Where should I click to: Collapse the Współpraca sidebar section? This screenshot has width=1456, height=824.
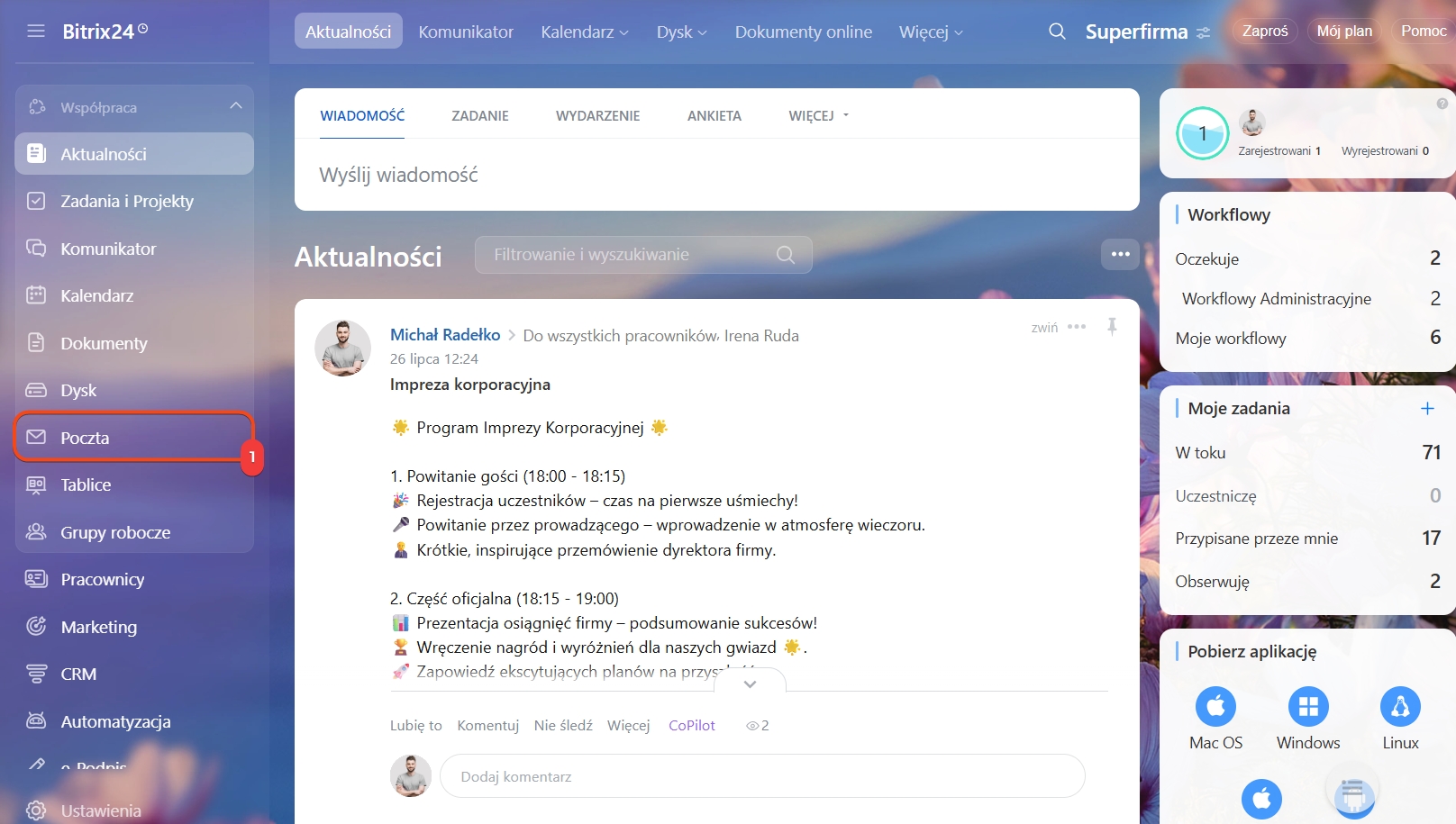tap(235, 106)
